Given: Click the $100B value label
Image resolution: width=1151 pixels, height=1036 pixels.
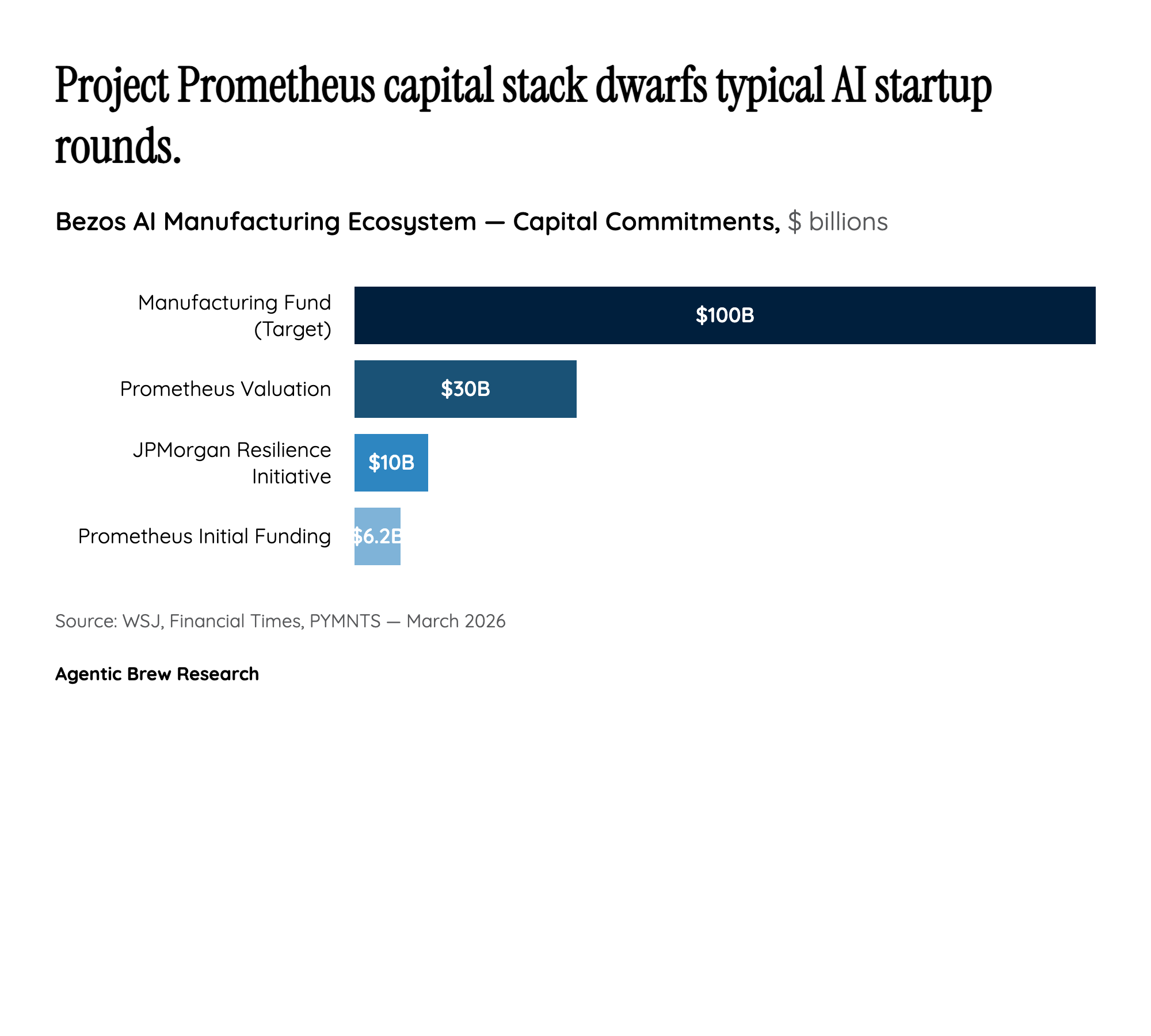Looking at the screenshot, I should (x=725, y=315).
